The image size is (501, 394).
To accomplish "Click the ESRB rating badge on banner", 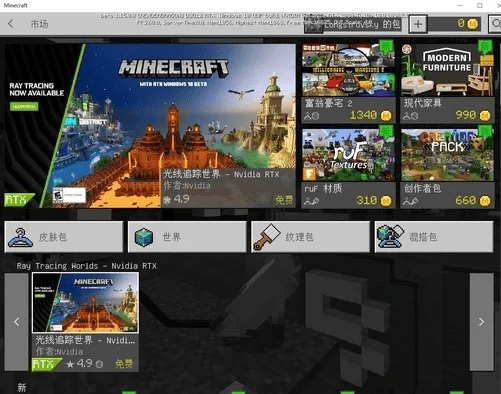I will [69, 196].
